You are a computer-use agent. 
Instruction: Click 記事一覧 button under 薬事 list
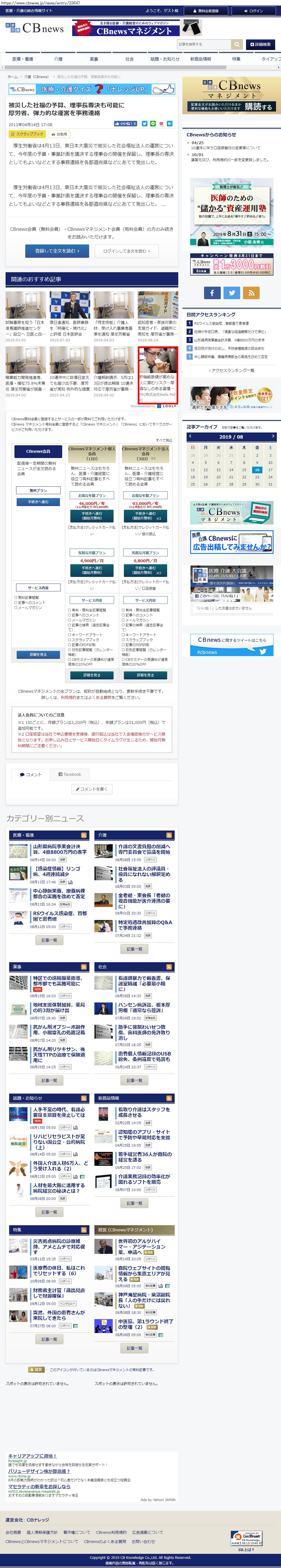49,1081
